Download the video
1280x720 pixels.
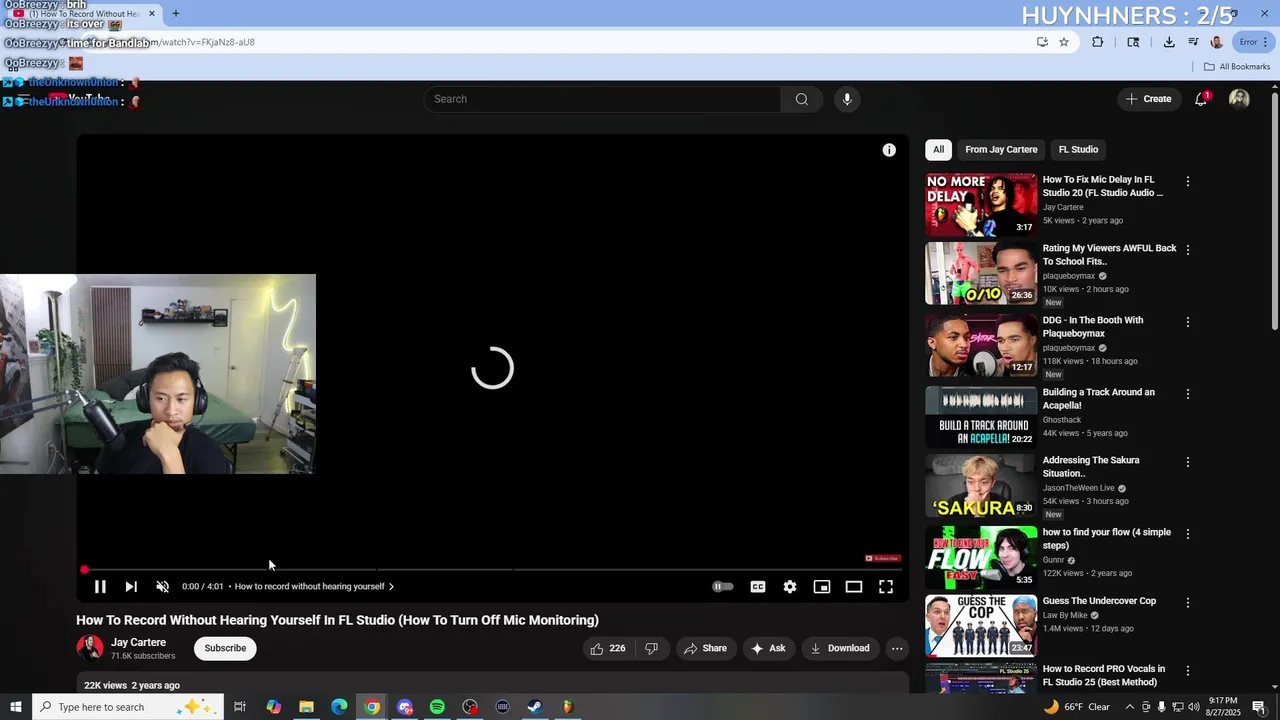(x=840, y=648)
